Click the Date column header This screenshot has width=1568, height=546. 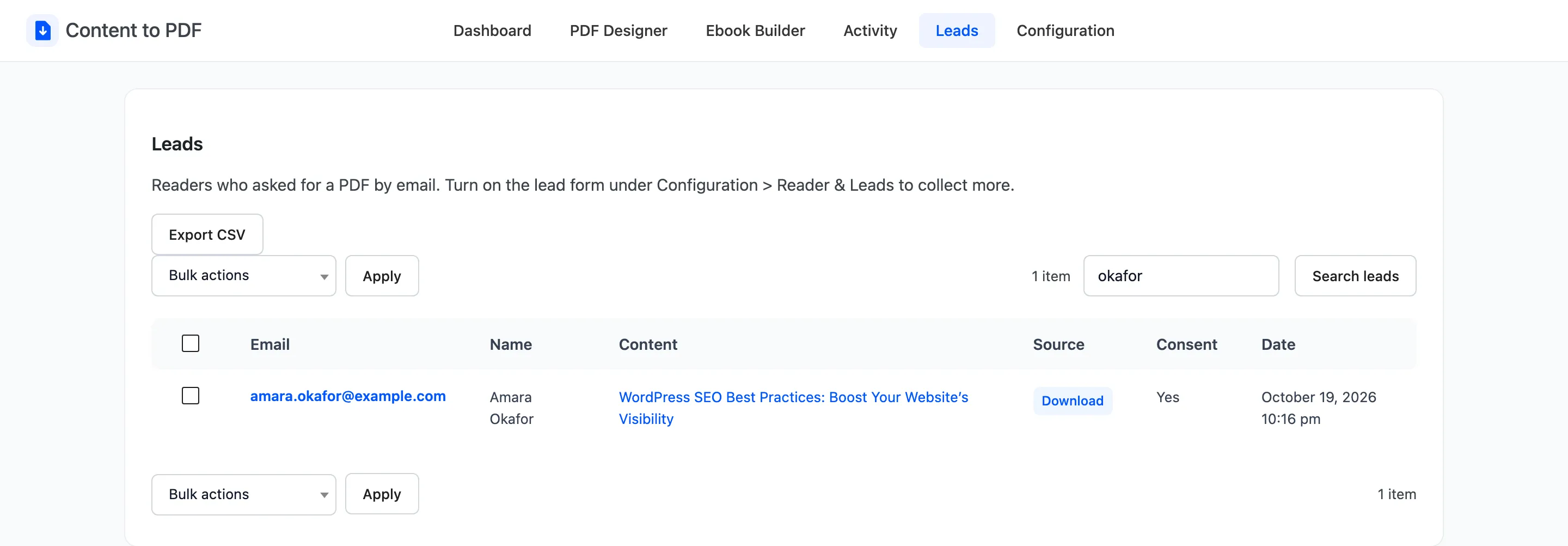tap(1278, 344)
